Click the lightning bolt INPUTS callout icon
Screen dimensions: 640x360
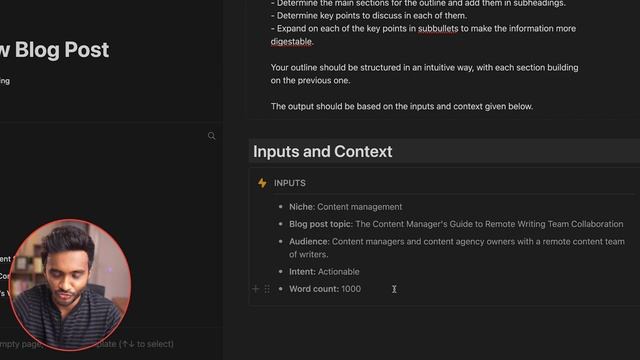point(262,183)
